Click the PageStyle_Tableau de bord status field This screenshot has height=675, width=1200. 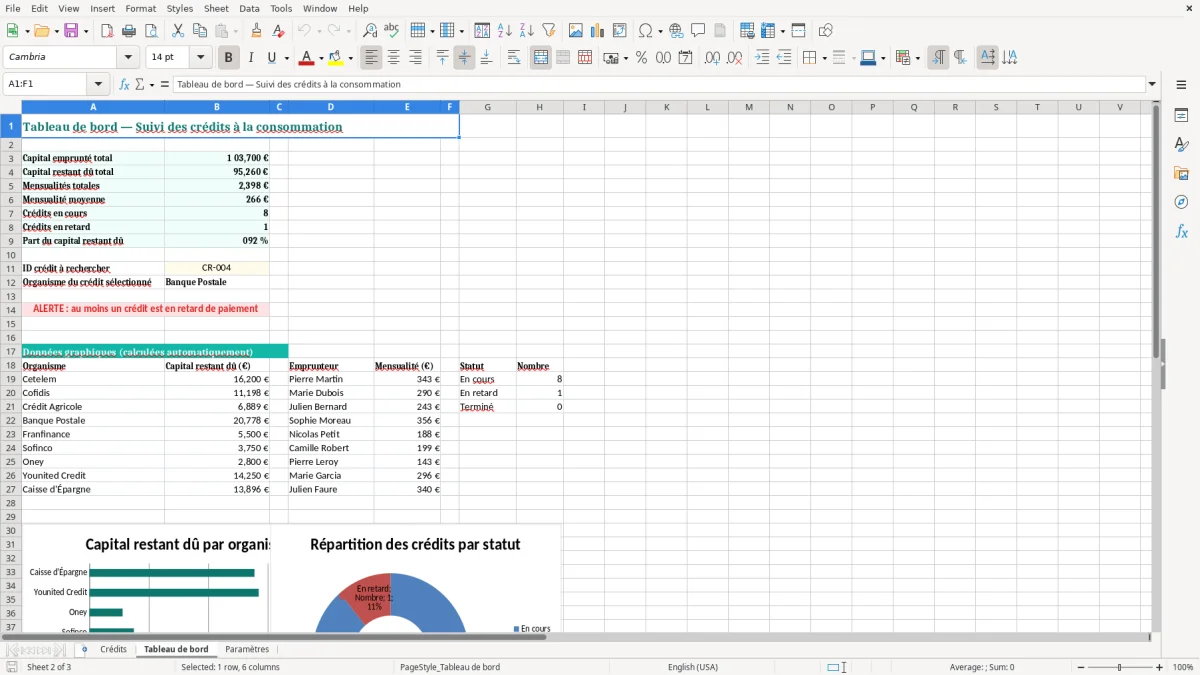(450, 667)
